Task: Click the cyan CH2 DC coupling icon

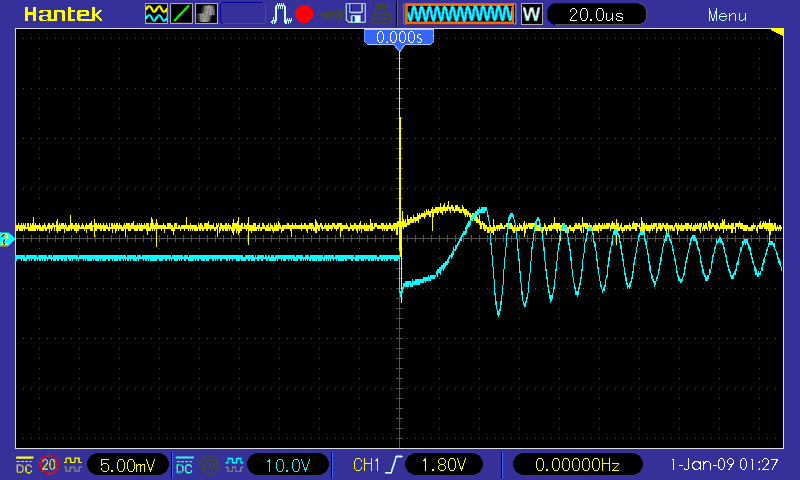Action: (x=184, y=465)
